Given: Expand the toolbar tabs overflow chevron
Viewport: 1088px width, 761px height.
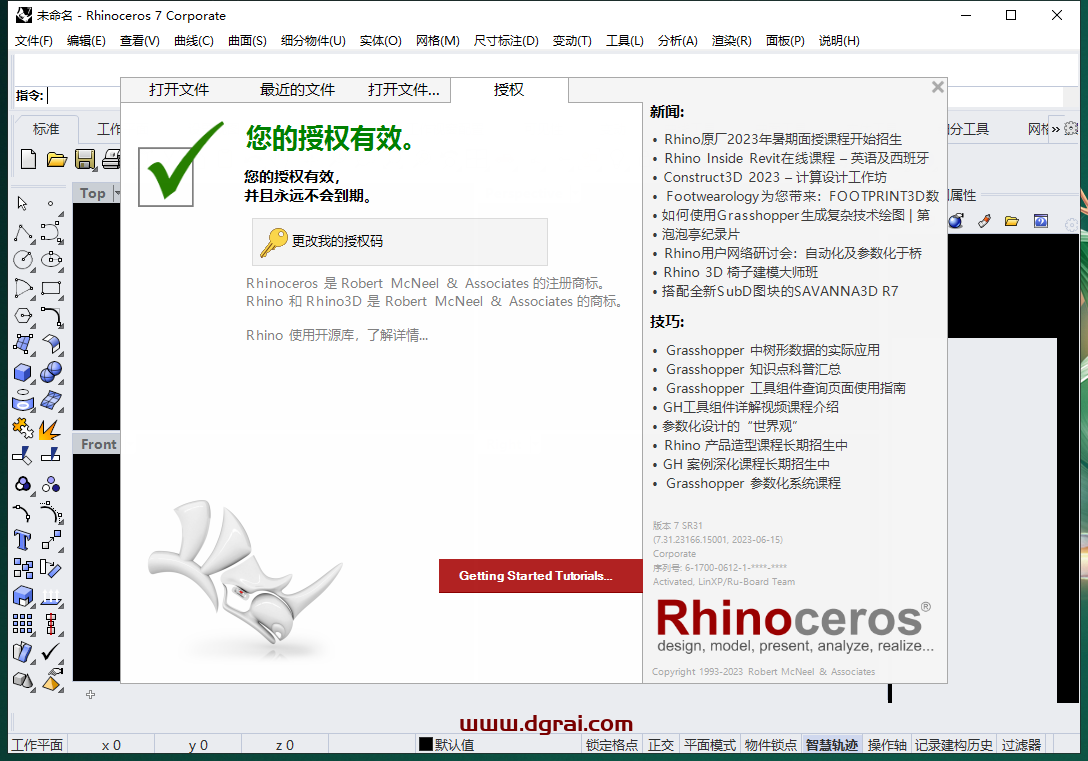Looking at the screenshot, I should (1055, 129).
